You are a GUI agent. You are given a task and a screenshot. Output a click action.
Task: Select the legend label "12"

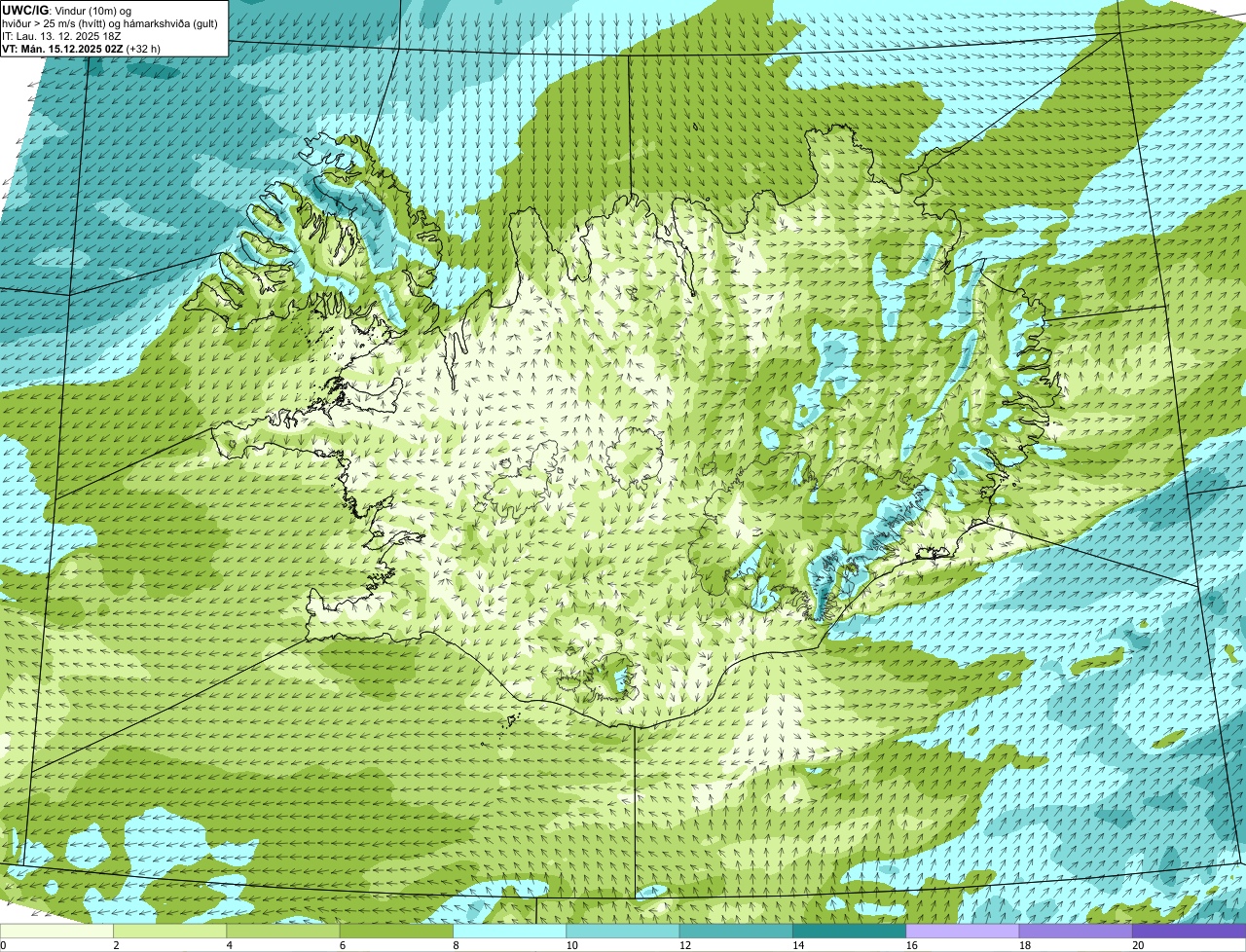click(x=684, y=945)
